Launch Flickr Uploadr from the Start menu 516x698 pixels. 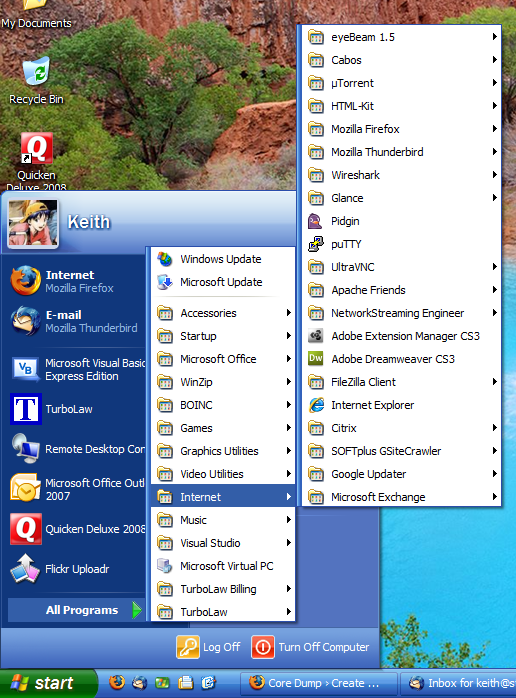click(x=74, y=569)
